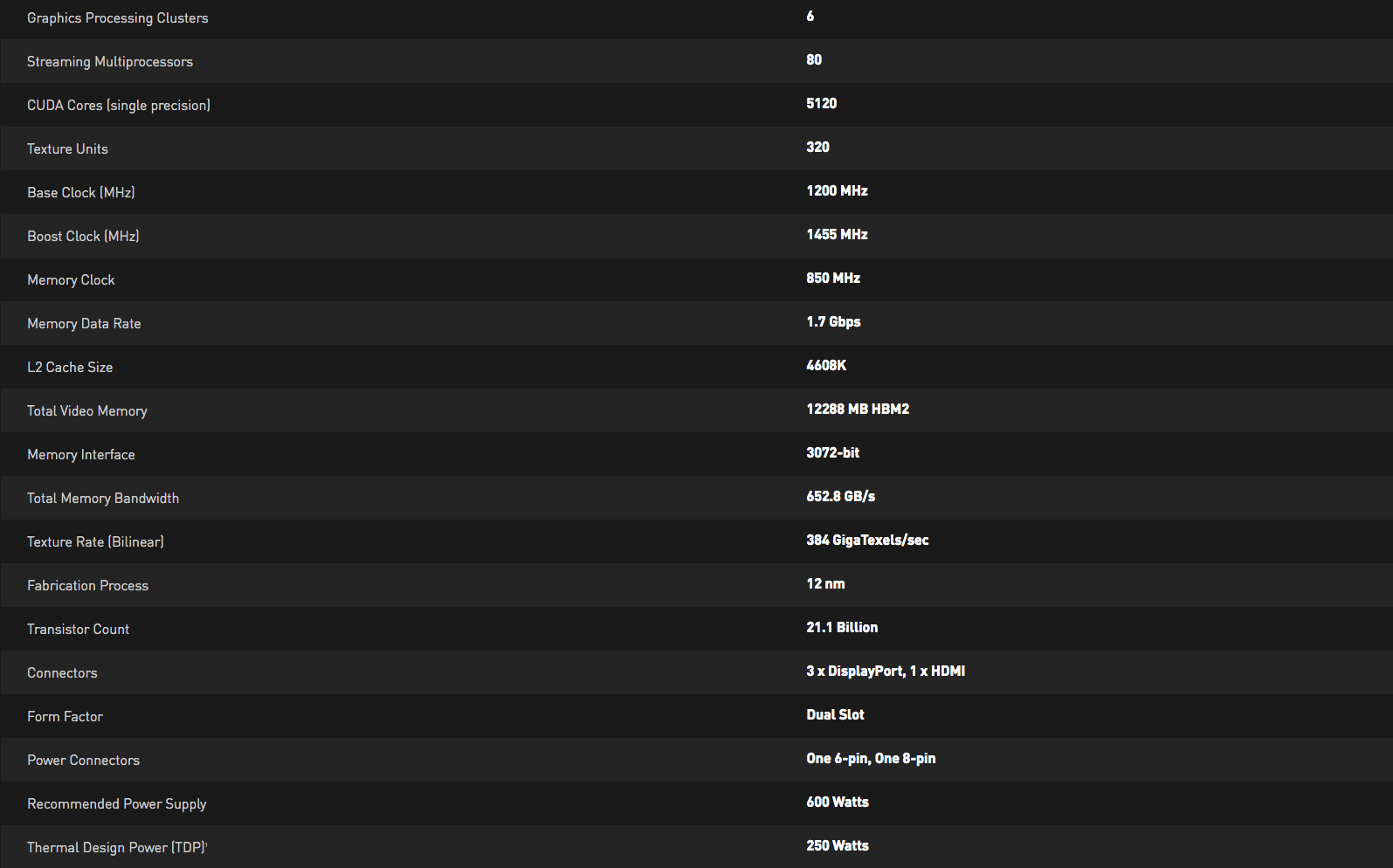1393x868 pixels.
Task: Click the Boost Clock (MHz) label
Action: pos(83,237)
